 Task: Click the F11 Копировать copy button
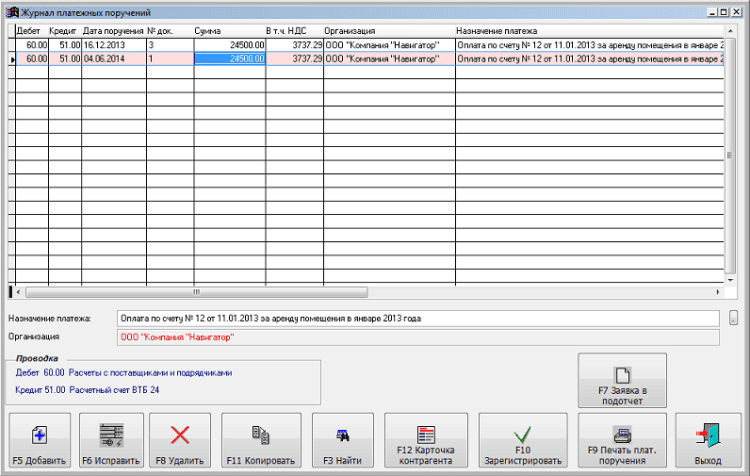coord(261,440)
